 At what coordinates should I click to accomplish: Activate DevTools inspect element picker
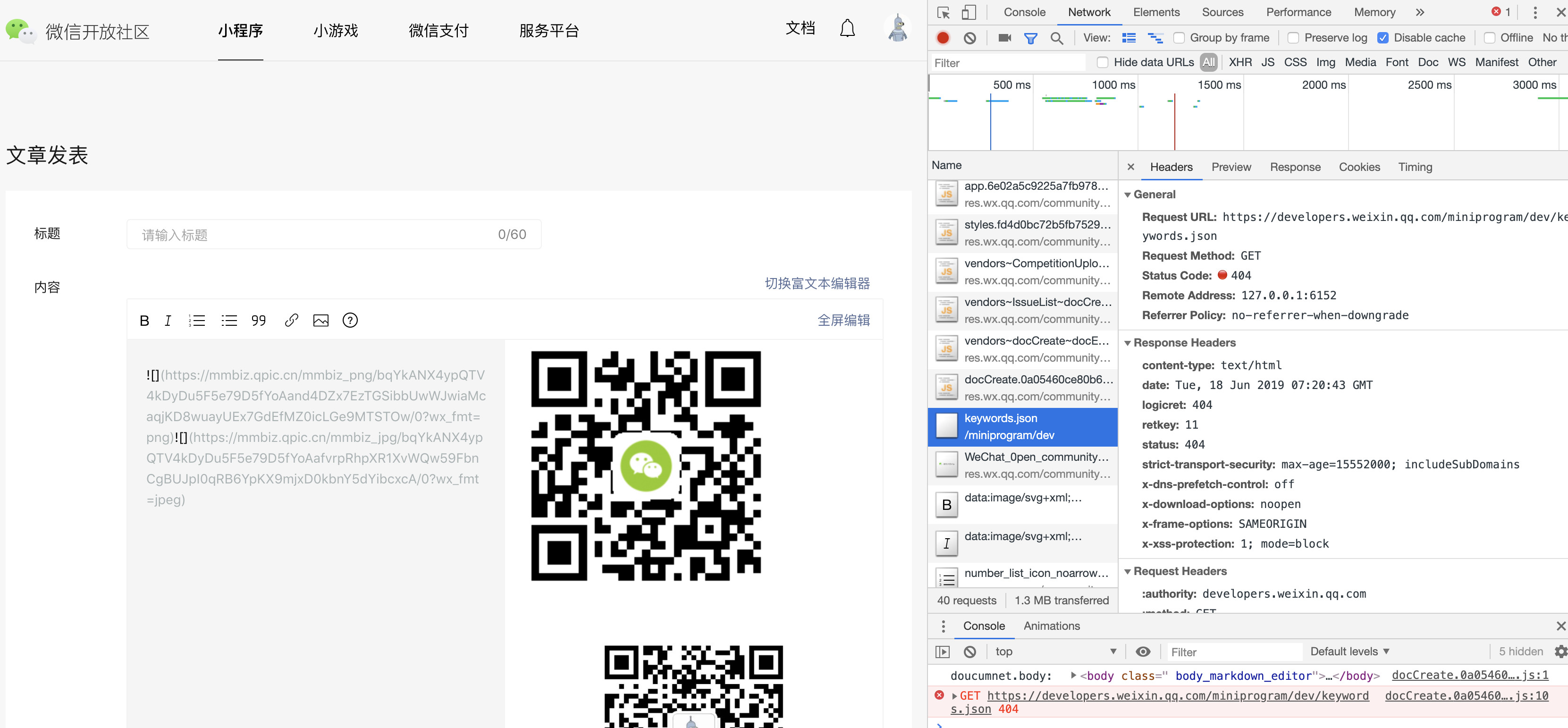pyautogui.click(x=944, y=13)
